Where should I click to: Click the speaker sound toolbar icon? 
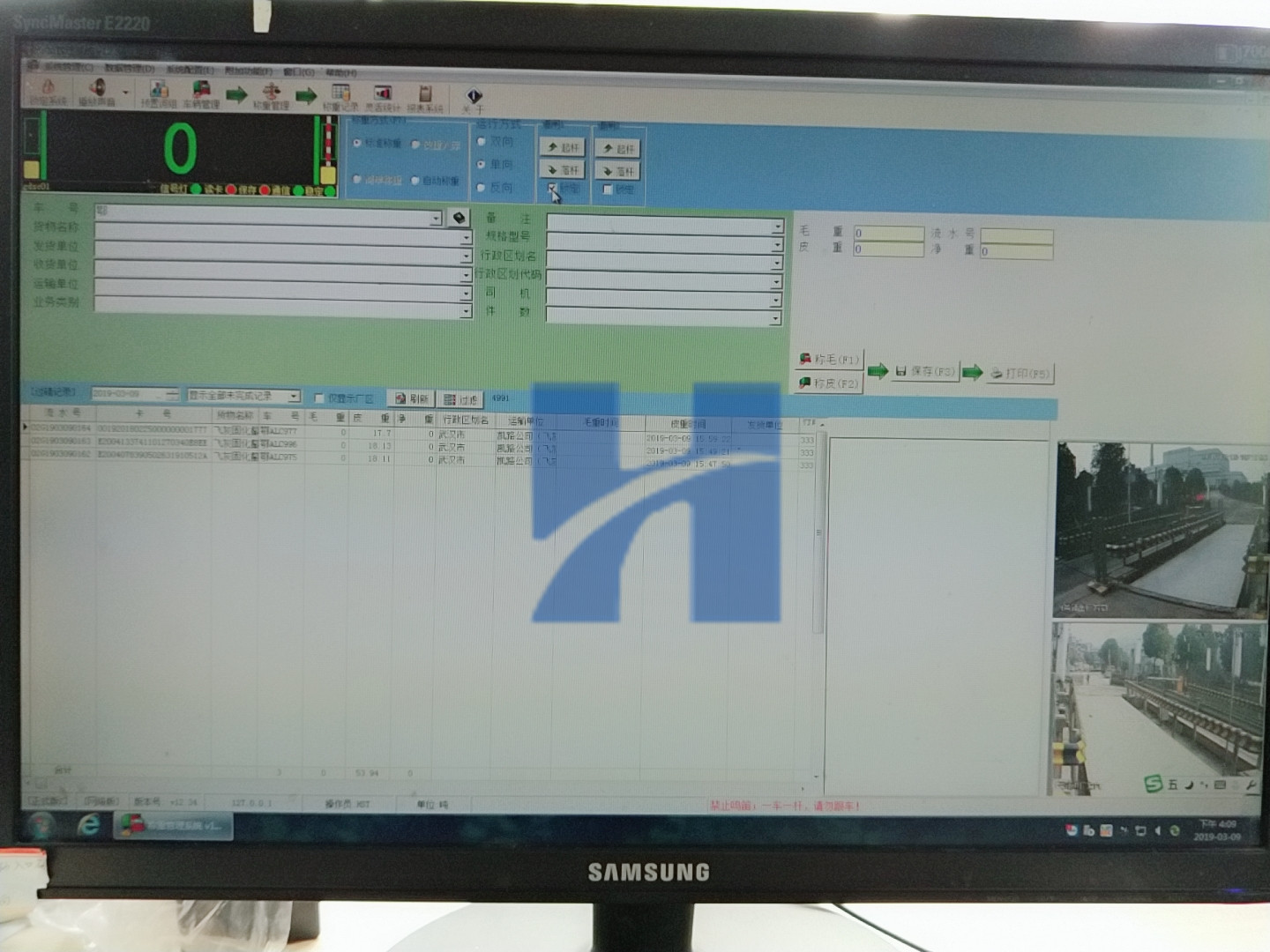(96, 92)
